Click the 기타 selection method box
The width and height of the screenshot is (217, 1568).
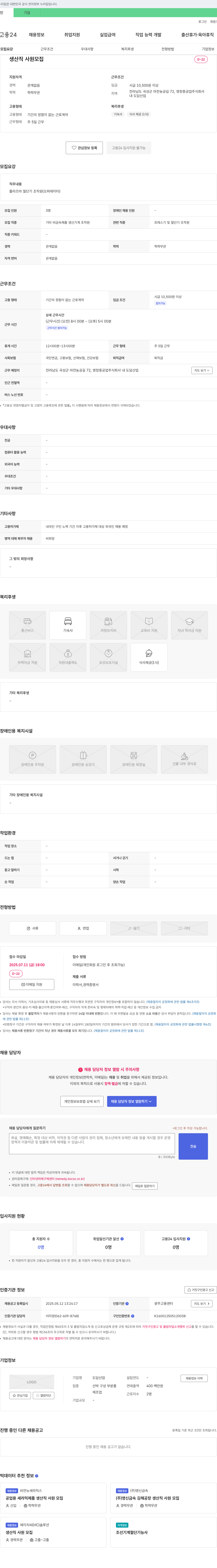[184, 928]
